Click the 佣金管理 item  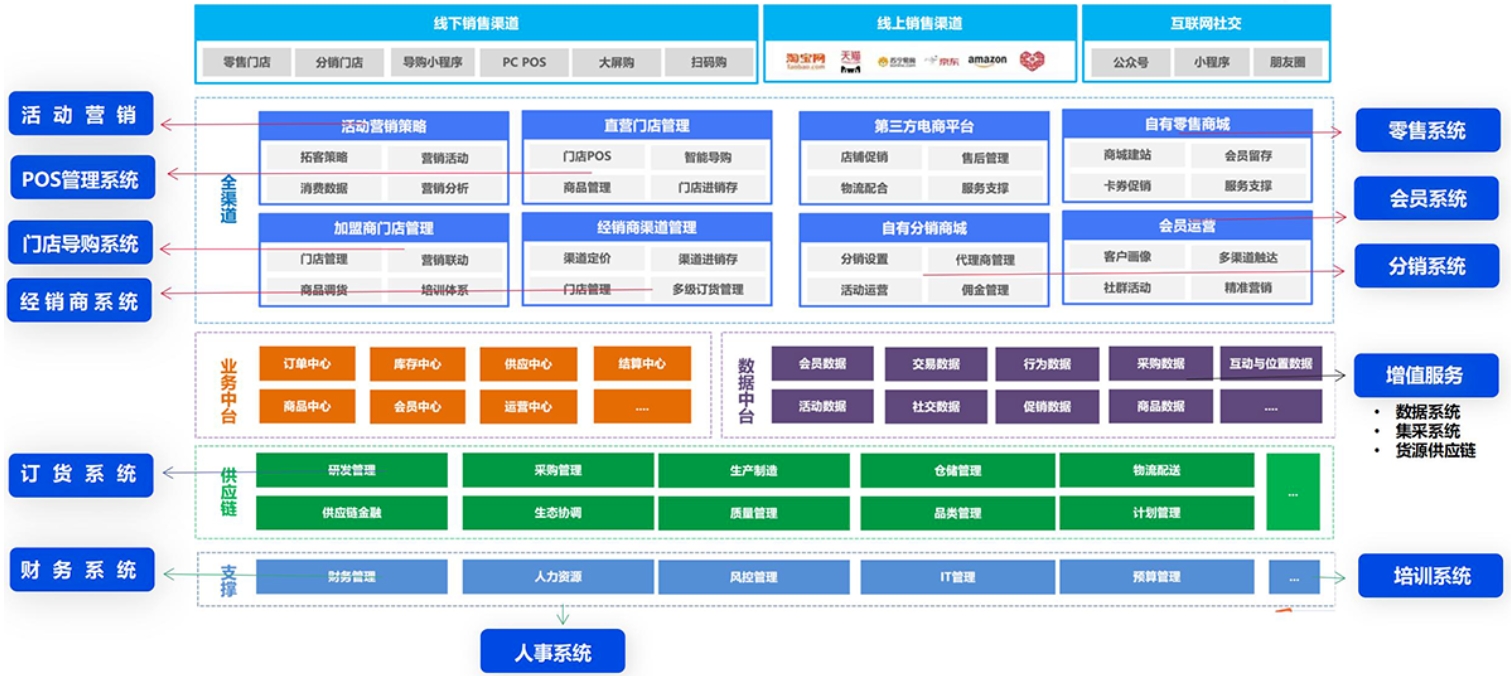pos(985,290)
